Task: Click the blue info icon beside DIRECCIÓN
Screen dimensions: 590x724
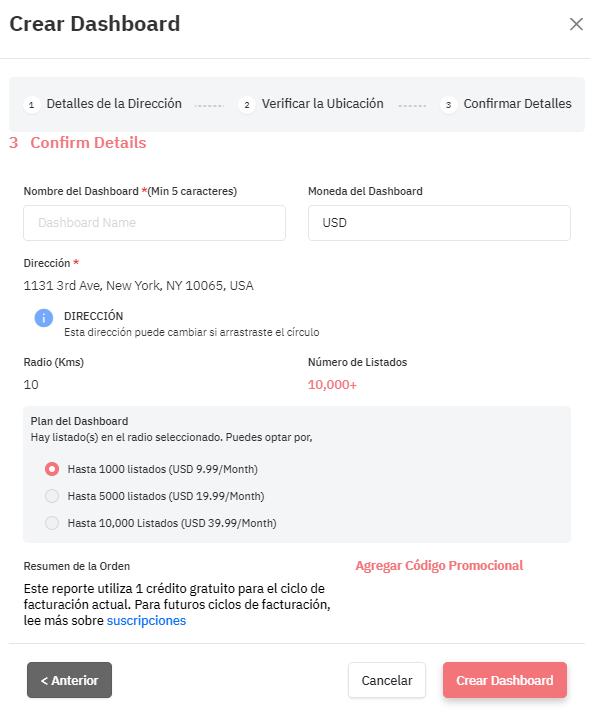Action: click(44, 318)
